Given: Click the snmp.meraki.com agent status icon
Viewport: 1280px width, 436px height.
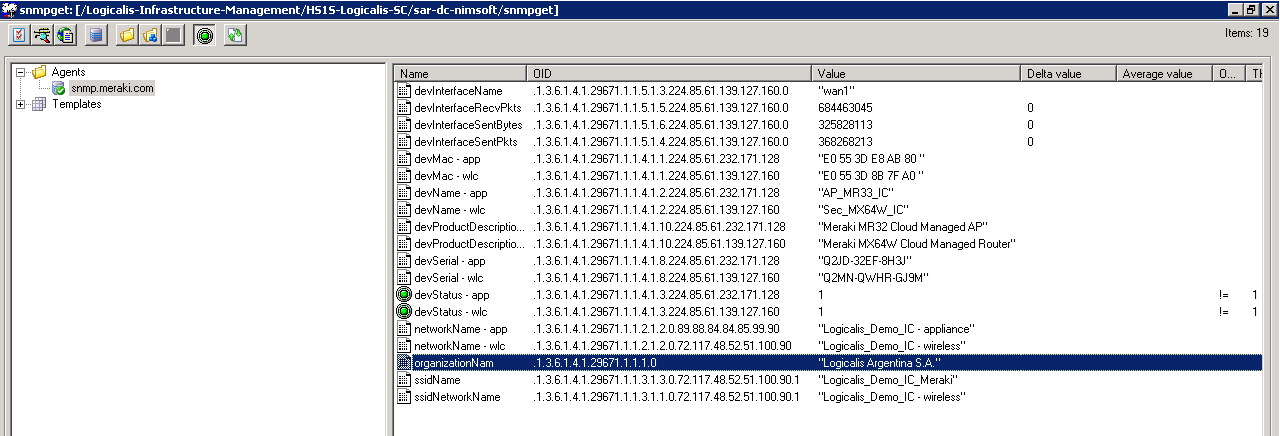Looking at the screenshot, I should coord(59,89).
